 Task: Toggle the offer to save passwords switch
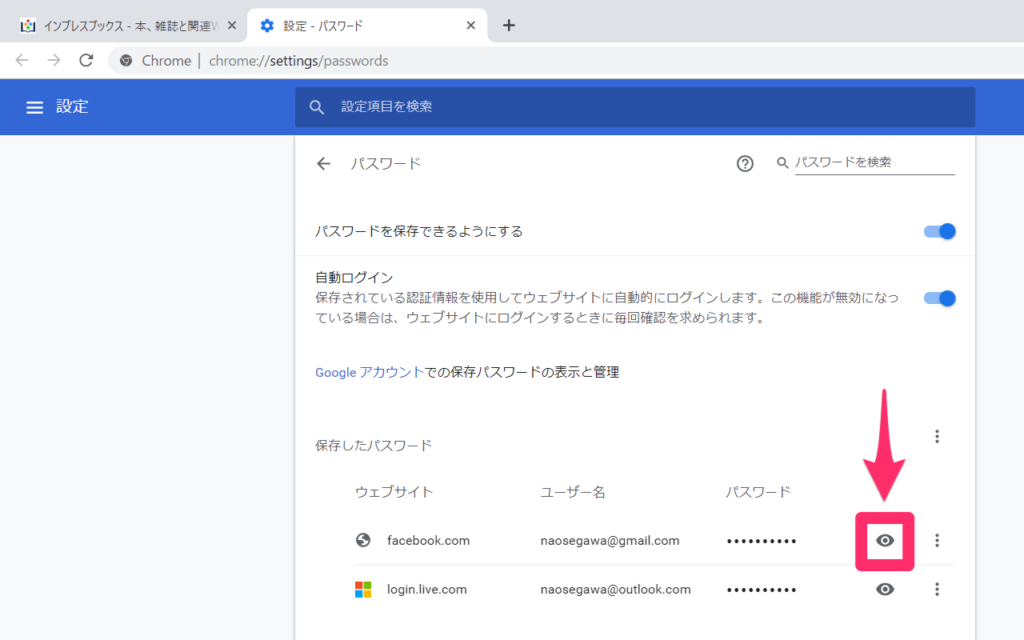(940, 231)
